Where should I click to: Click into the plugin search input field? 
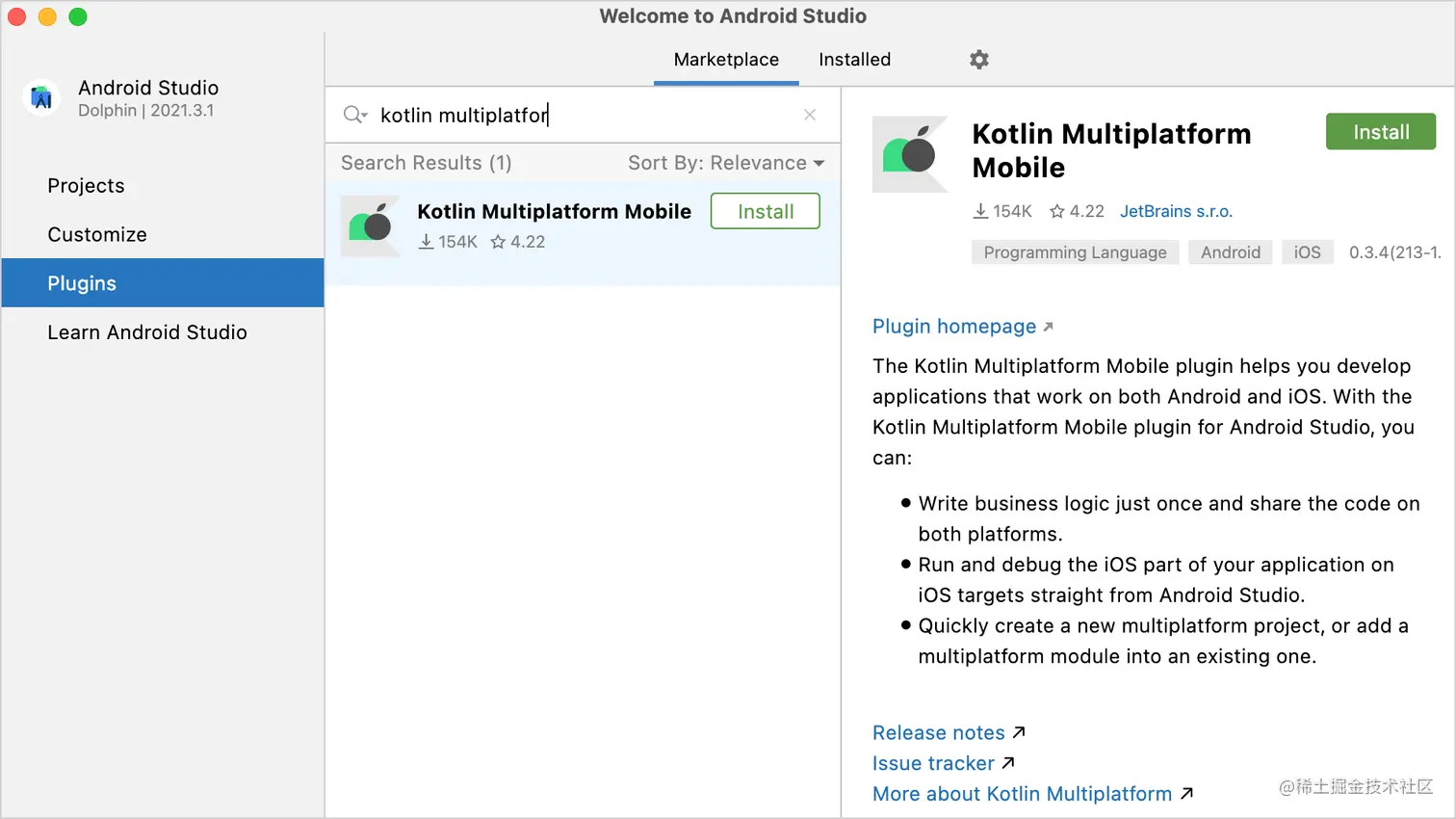point(583,115)
